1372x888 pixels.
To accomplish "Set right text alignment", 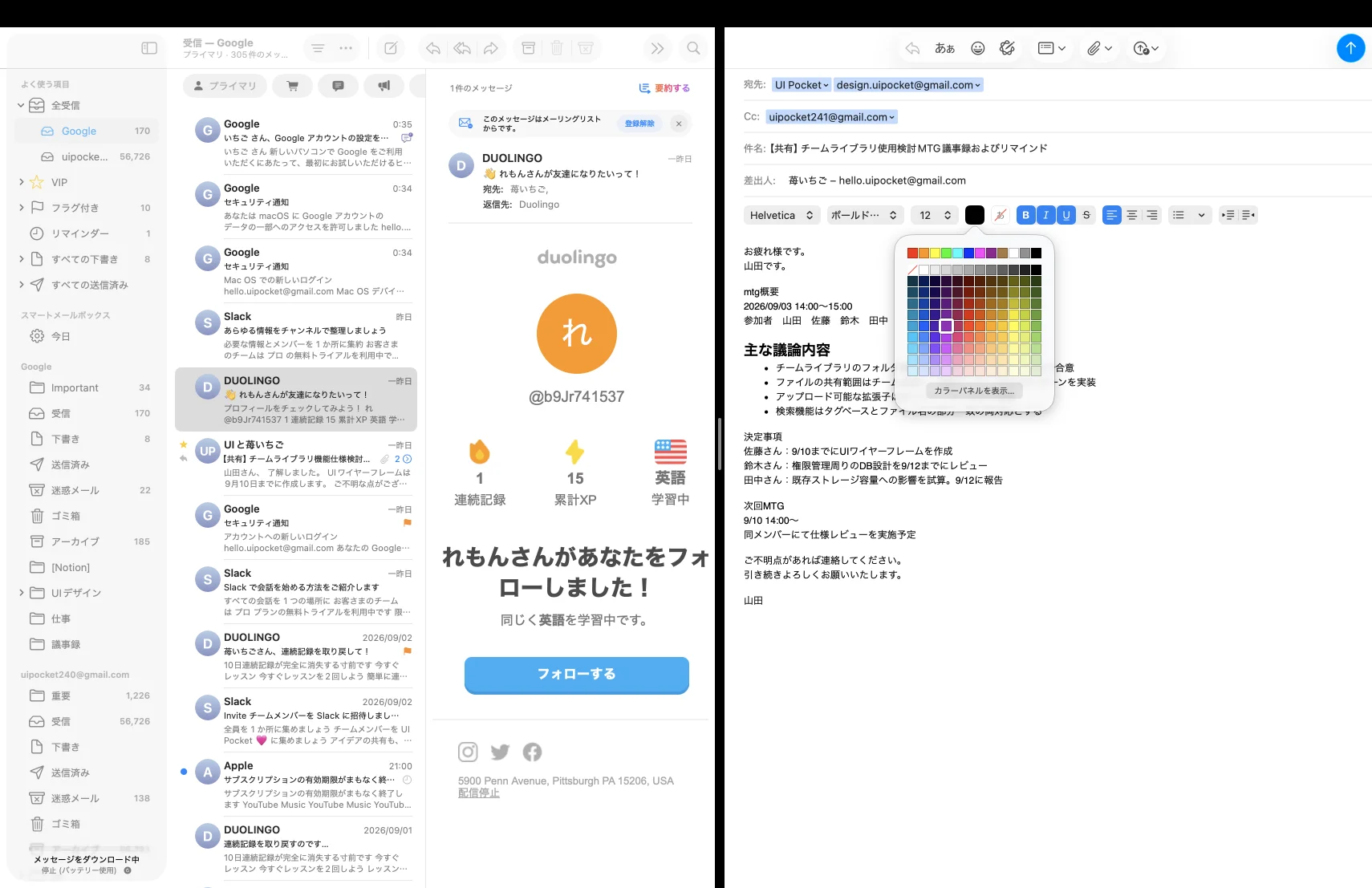I will click(x=1151, y=215).
